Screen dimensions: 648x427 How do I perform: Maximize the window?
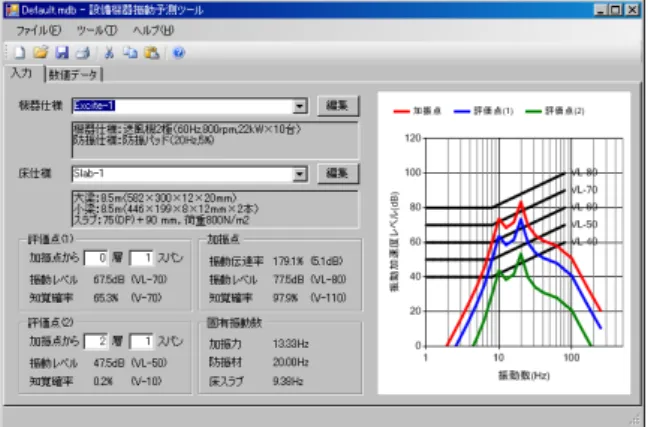click(616, 10)
